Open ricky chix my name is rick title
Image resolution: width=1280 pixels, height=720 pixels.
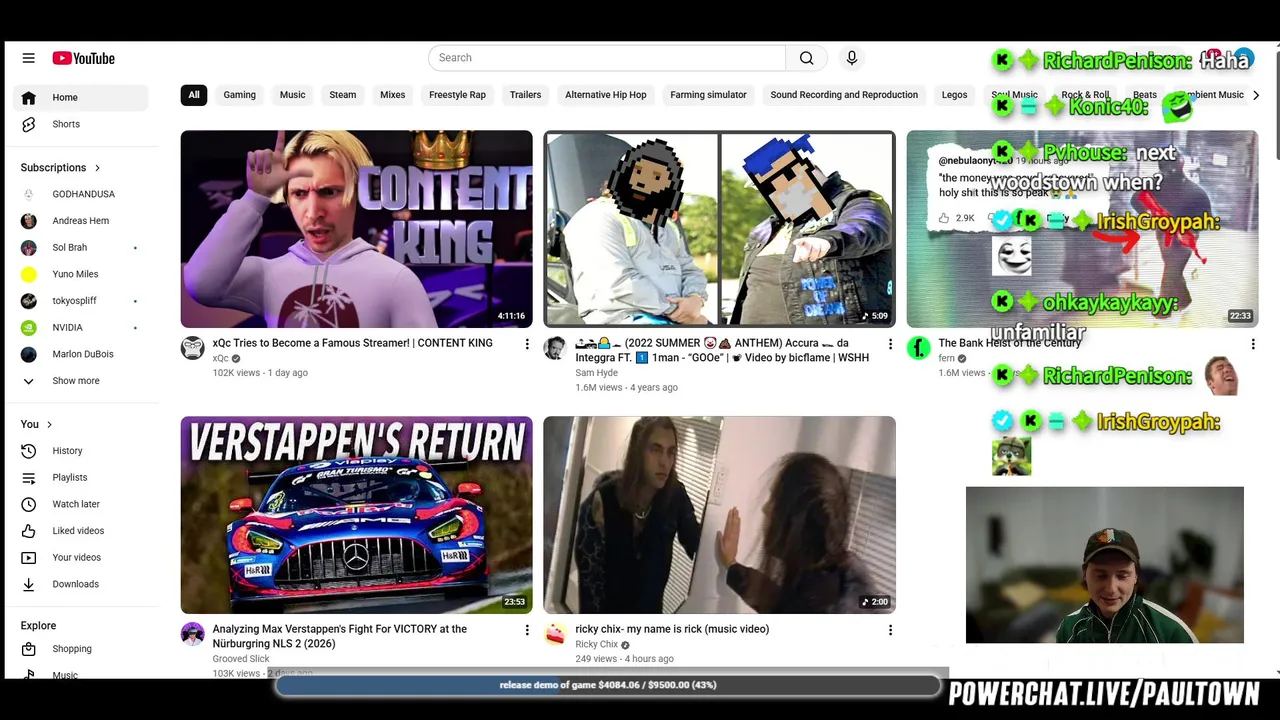point(672,629)
